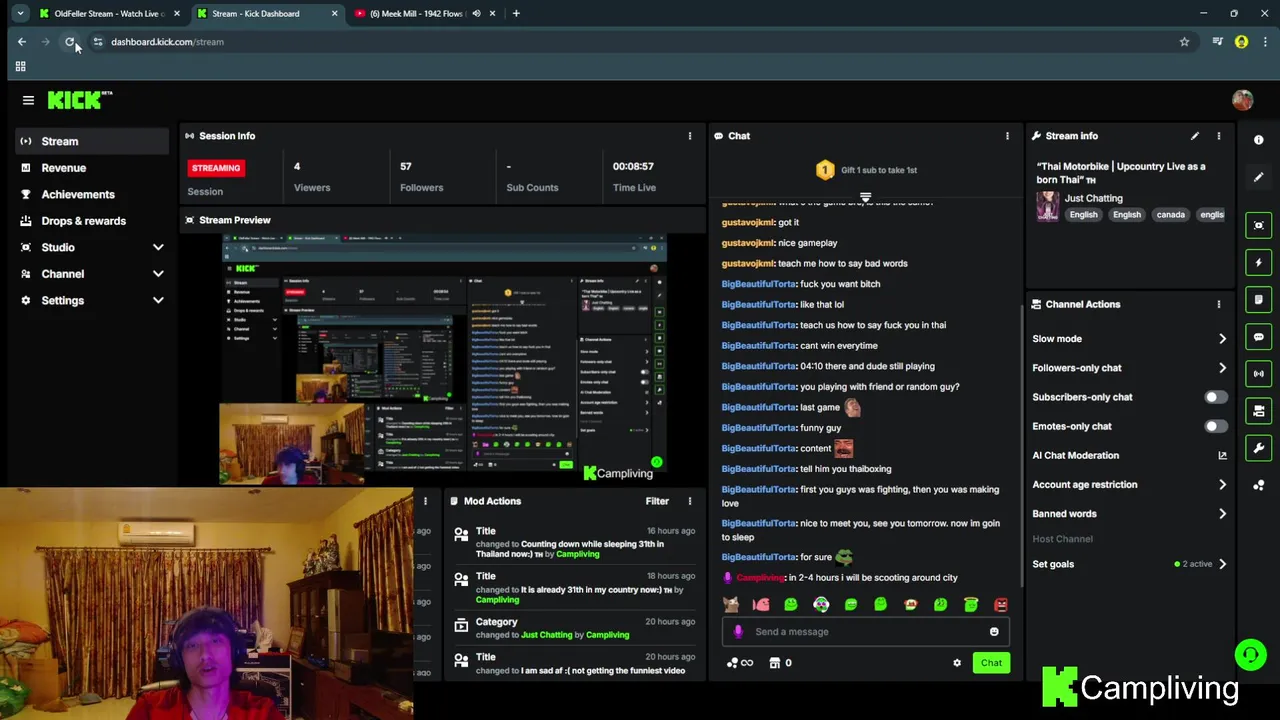Select Stream in left sidebar
Viewport: 1280px width, 720px height.
(x=92, y=141)
